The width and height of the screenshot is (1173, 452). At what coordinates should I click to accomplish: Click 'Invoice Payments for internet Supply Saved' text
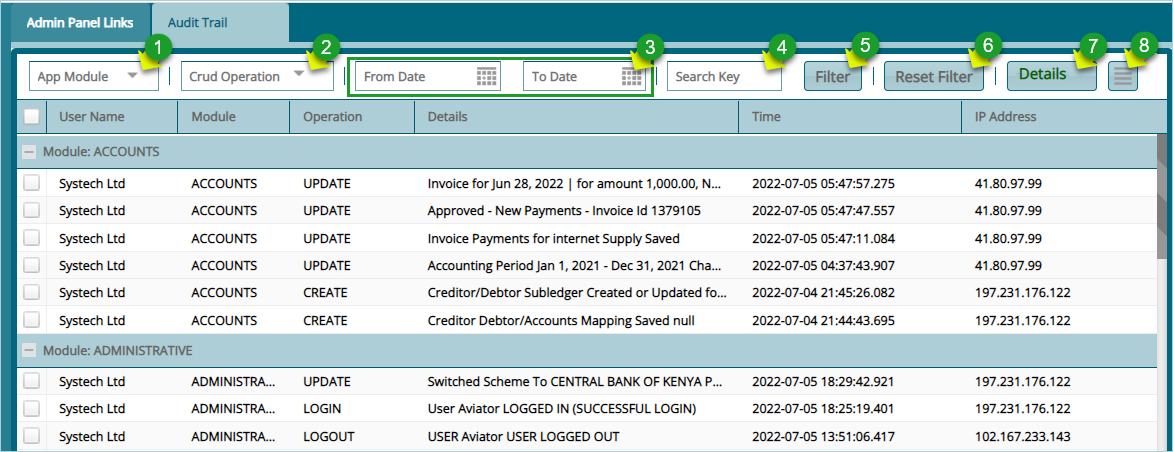tap(554, 239)
